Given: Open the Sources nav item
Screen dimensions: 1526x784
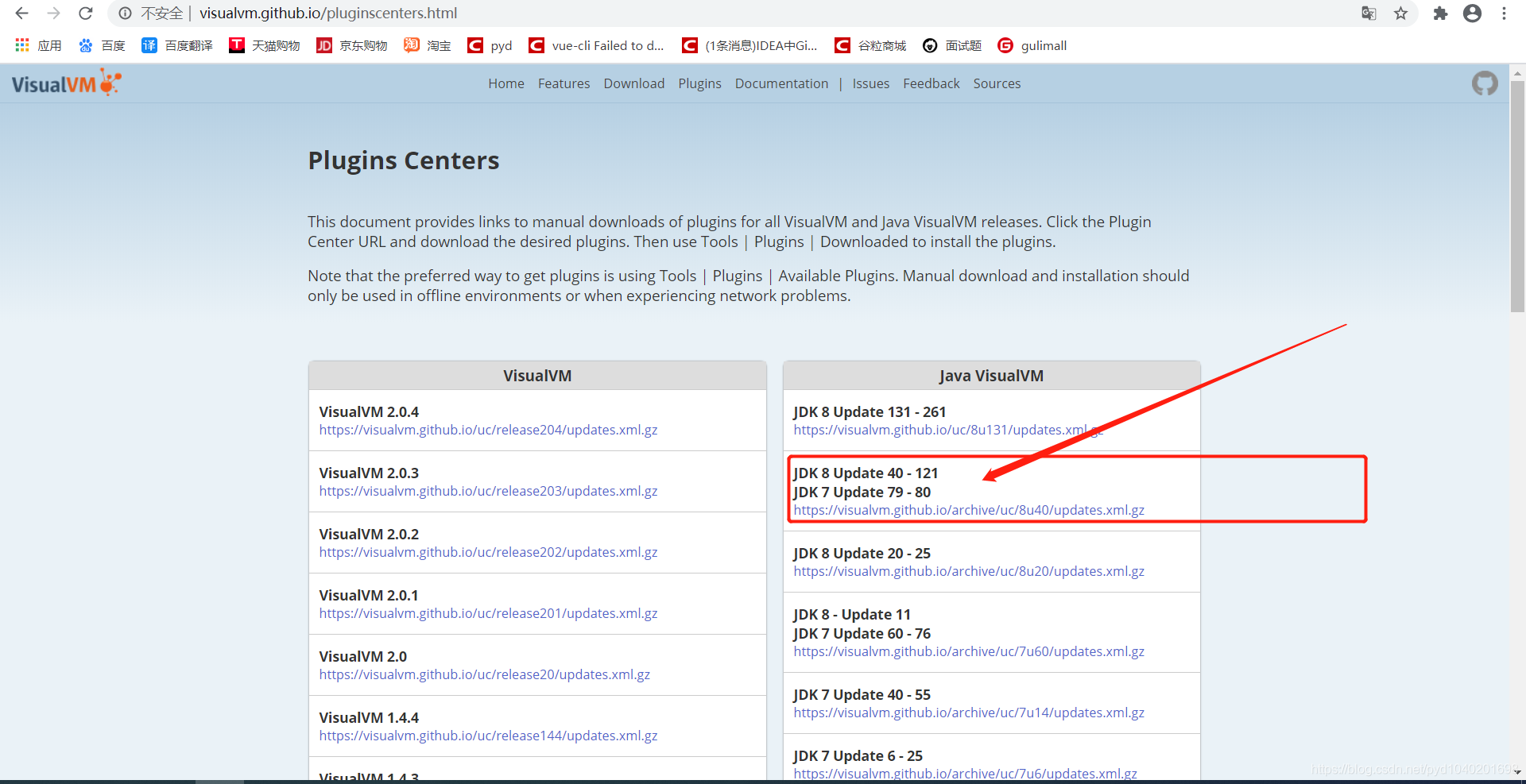Looking at the screenshot, I should 997,83.
